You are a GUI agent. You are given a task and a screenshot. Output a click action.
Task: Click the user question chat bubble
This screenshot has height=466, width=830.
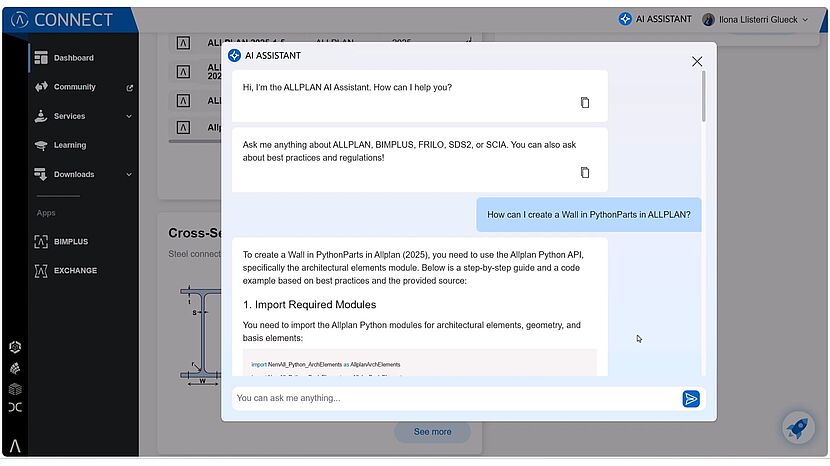tap(588, 215)
